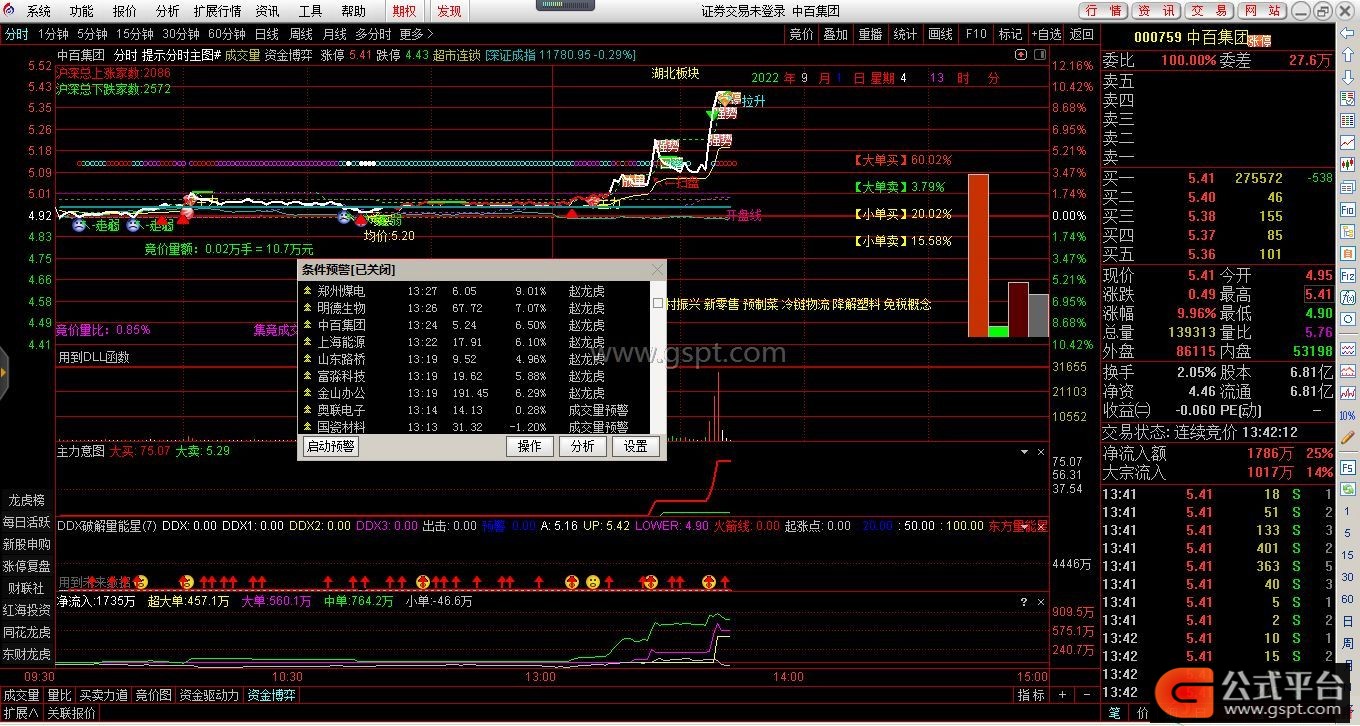Click the 交易 button at top right
The image size is (1360, 726).
[x=1209, y=11]
